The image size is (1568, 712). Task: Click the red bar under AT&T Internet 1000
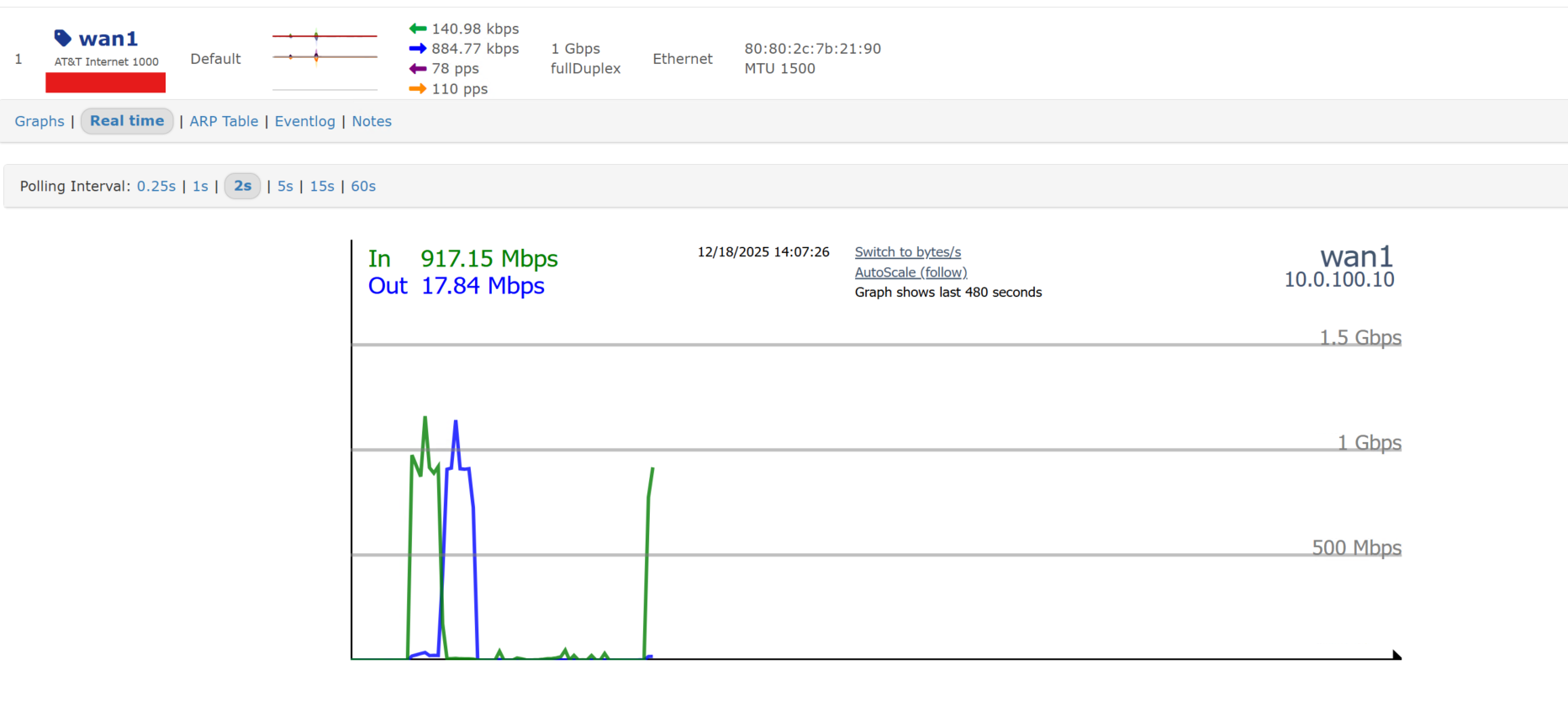pyautogui.click(x=105, y=82)
